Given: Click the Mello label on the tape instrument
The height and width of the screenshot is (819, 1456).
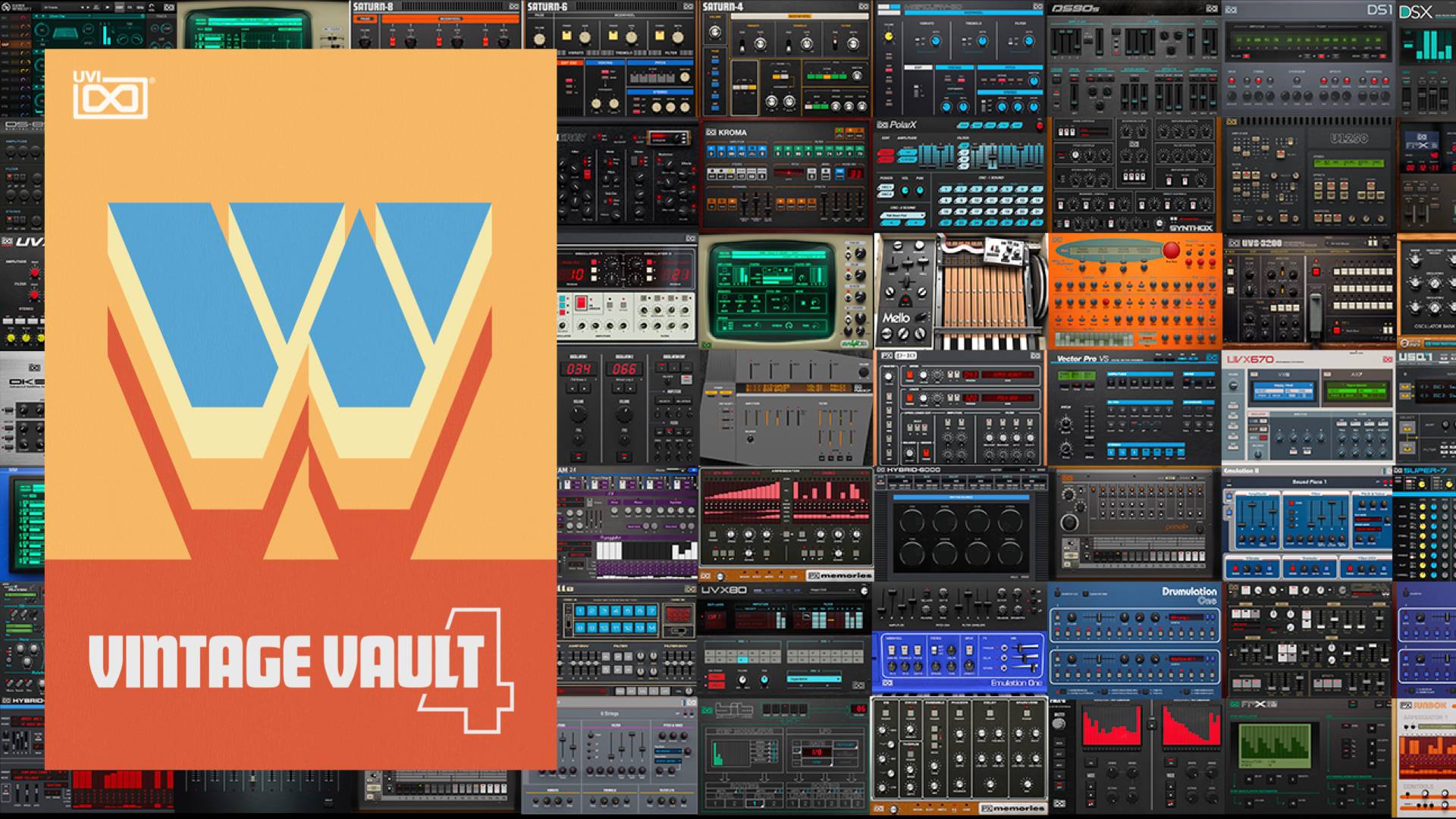Looking at the screenshot, I should [x=896, y=318].
